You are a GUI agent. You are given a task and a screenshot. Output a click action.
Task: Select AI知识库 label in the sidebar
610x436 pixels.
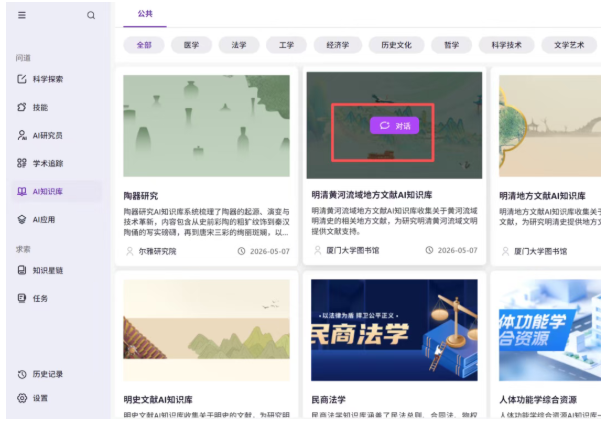click(47, 191)
